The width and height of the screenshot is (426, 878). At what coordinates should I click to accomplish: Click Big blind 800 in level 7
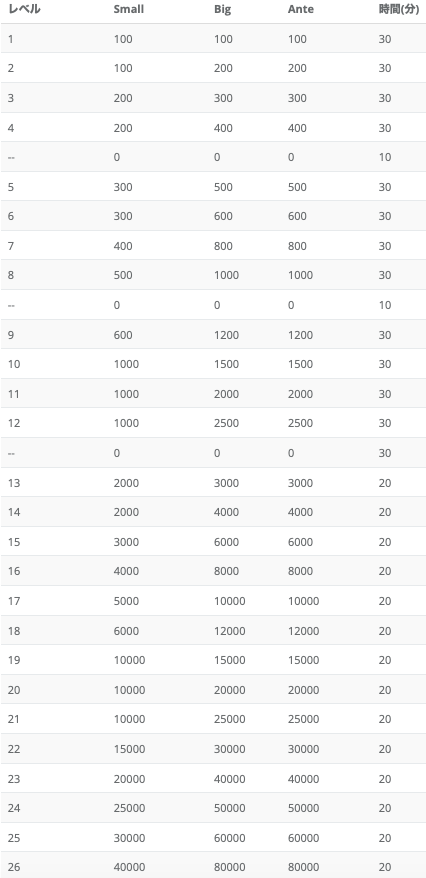point(223,246)
